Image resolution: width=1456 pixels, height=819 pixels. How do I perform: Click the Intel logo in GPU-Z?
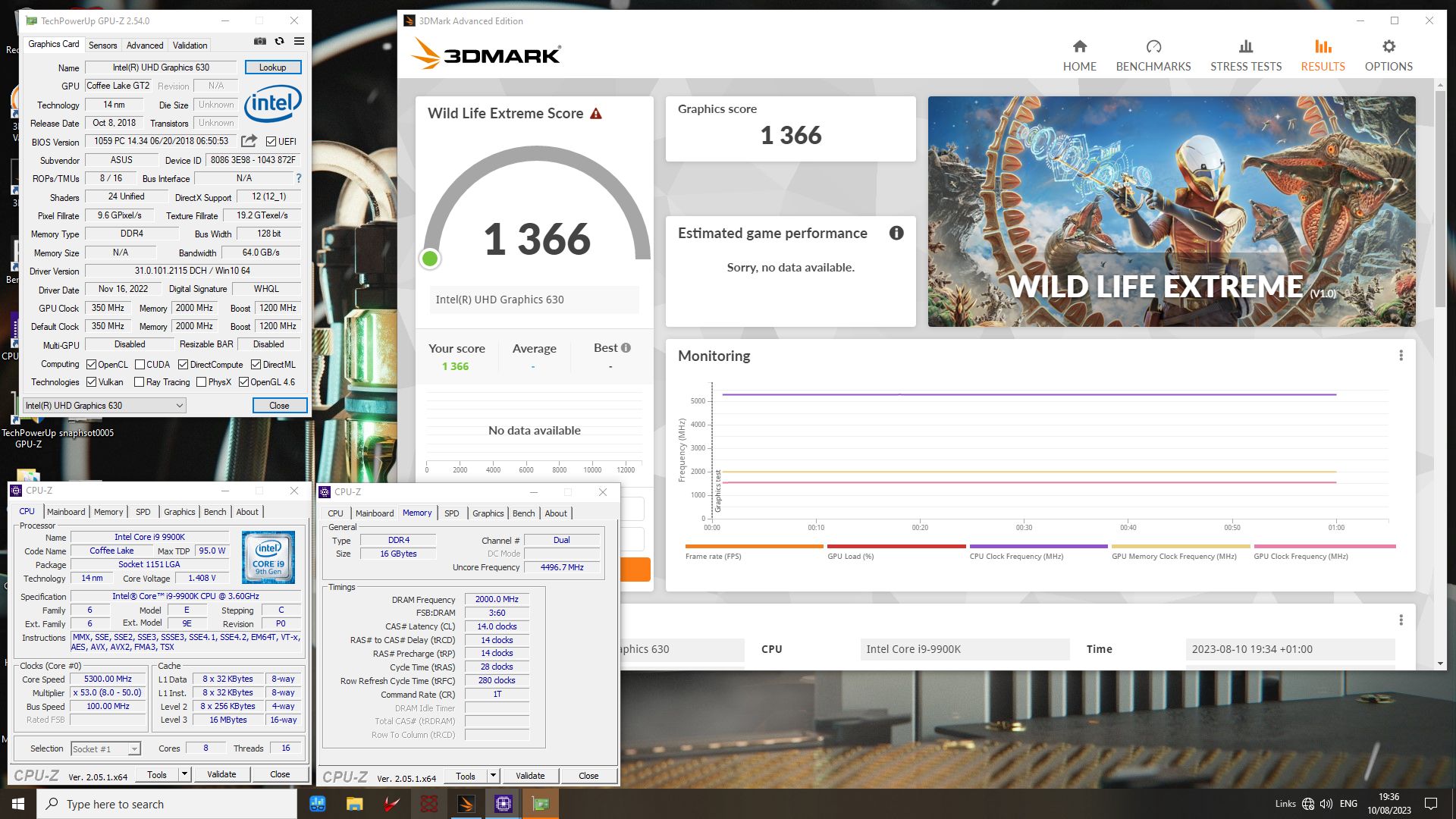tap(272, 103)
